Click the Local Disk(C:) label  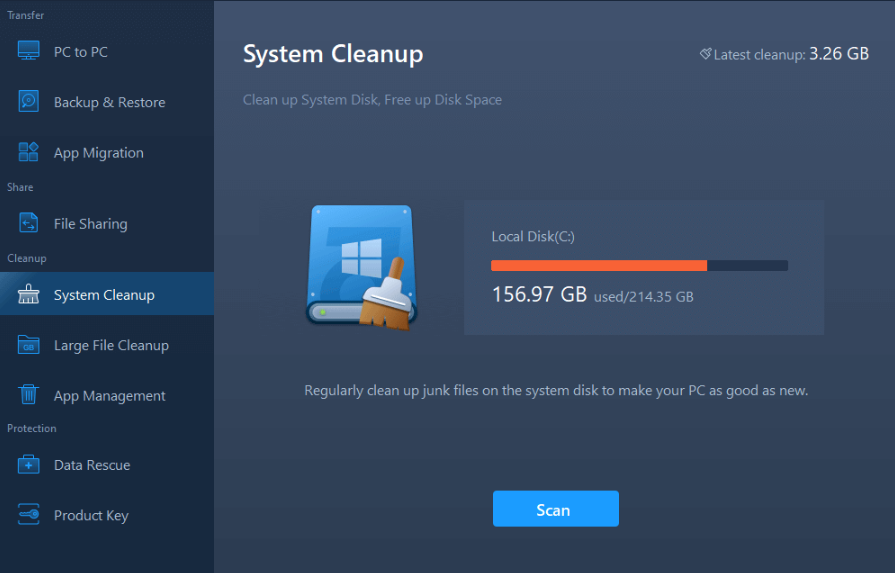point(533,236)
